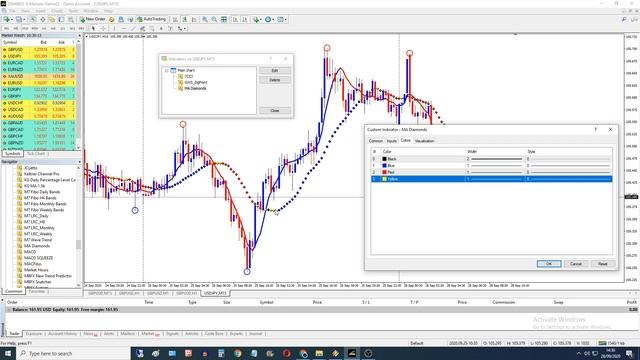Toggle AutoTrading on the toolbar
Screen dimensions: 640x360
coord(152,19)
